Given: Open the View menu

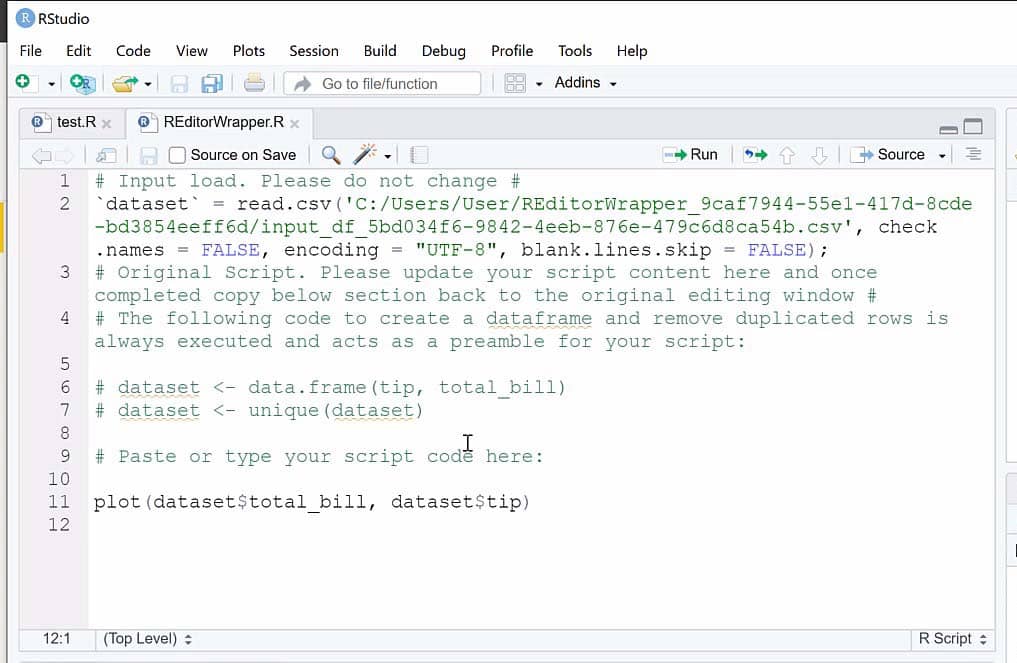Looking at the screenshot, I should point(191,51).
